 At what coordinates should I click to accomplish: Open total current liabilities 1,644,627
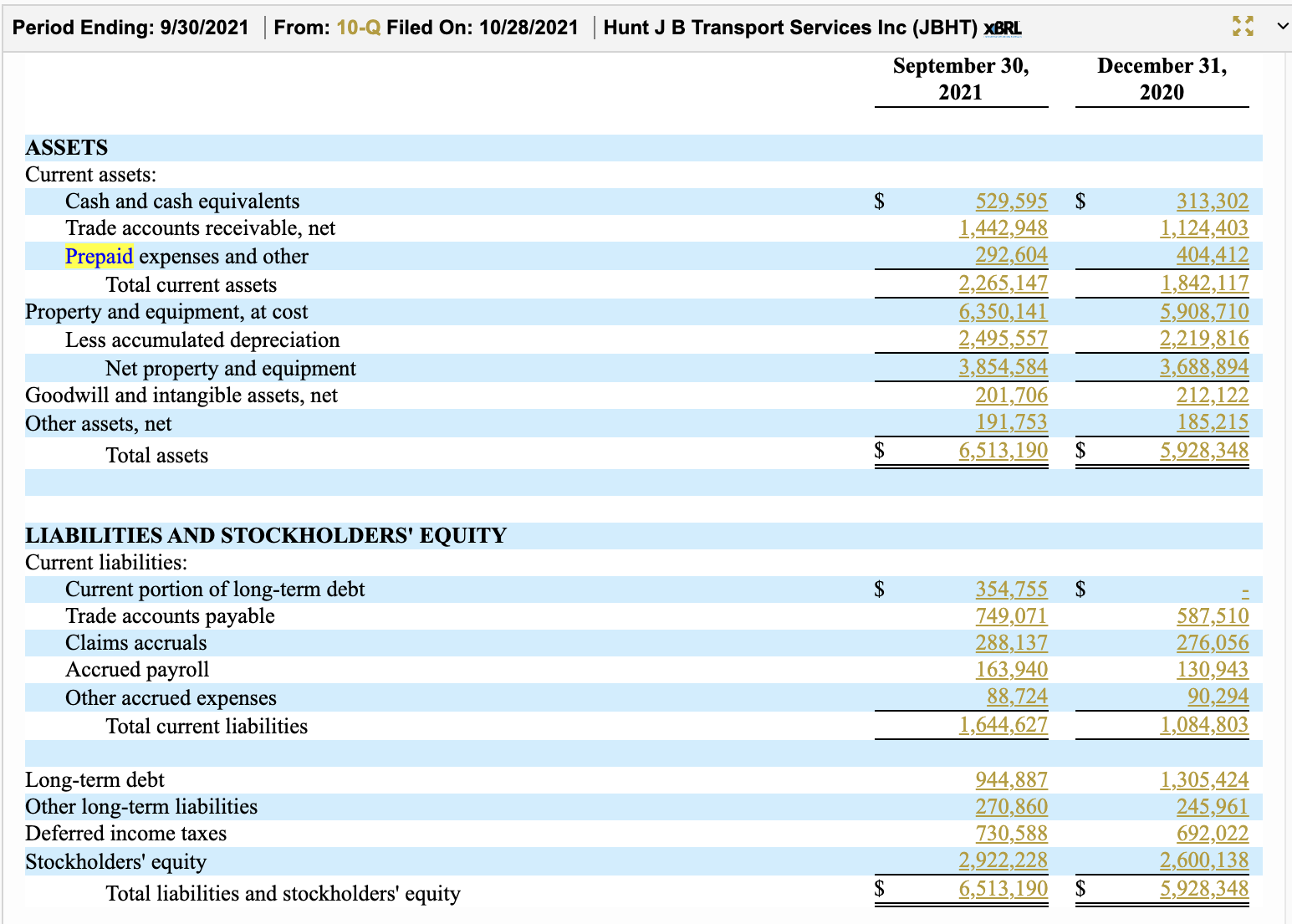(x=1003, y=724)
